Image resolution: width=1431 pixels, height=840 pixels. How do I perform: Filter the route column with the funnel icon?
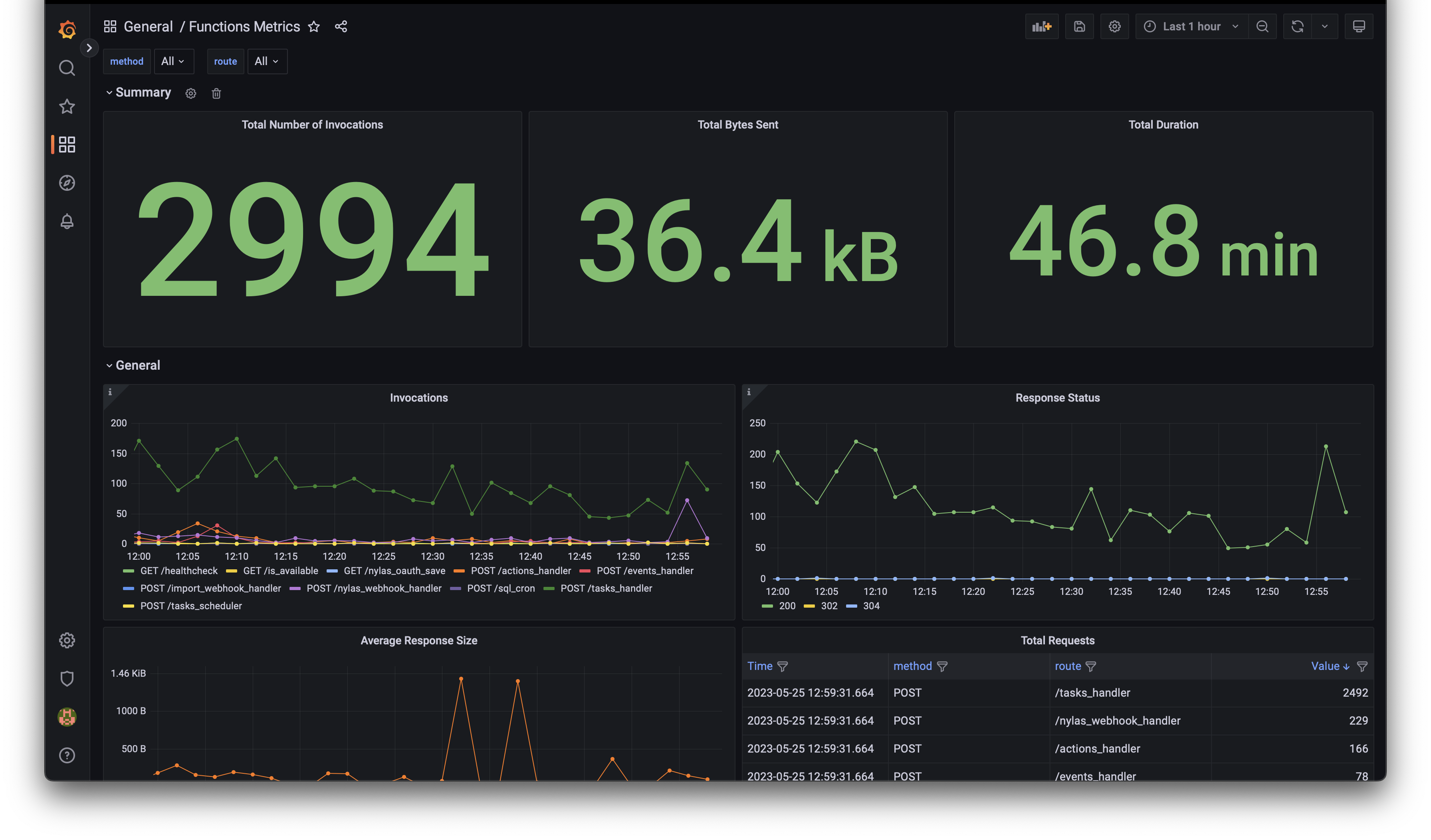click(1091, 666)
